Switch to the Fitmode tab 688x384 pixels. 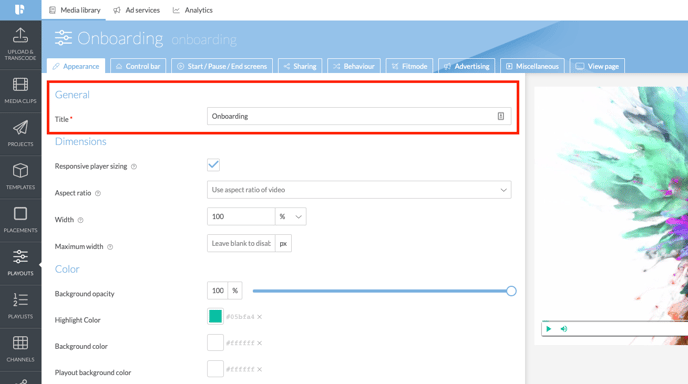409,66
